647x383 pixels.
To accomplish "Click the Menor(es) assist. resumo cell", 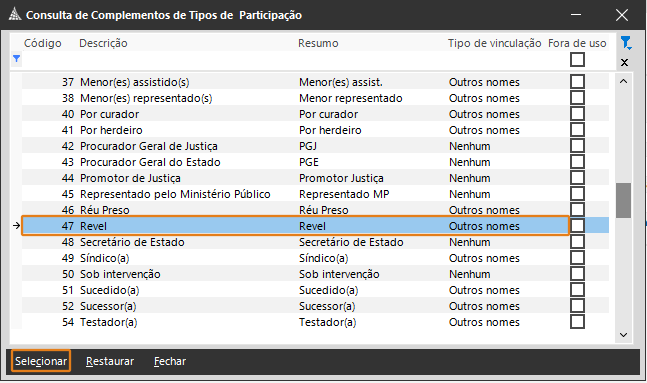I will (x=341, y=82).
